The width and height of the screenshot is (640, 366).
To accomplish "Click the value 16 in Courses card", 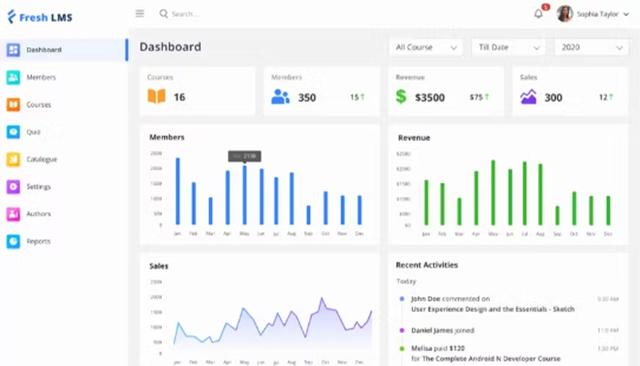I will pos(179,97).
